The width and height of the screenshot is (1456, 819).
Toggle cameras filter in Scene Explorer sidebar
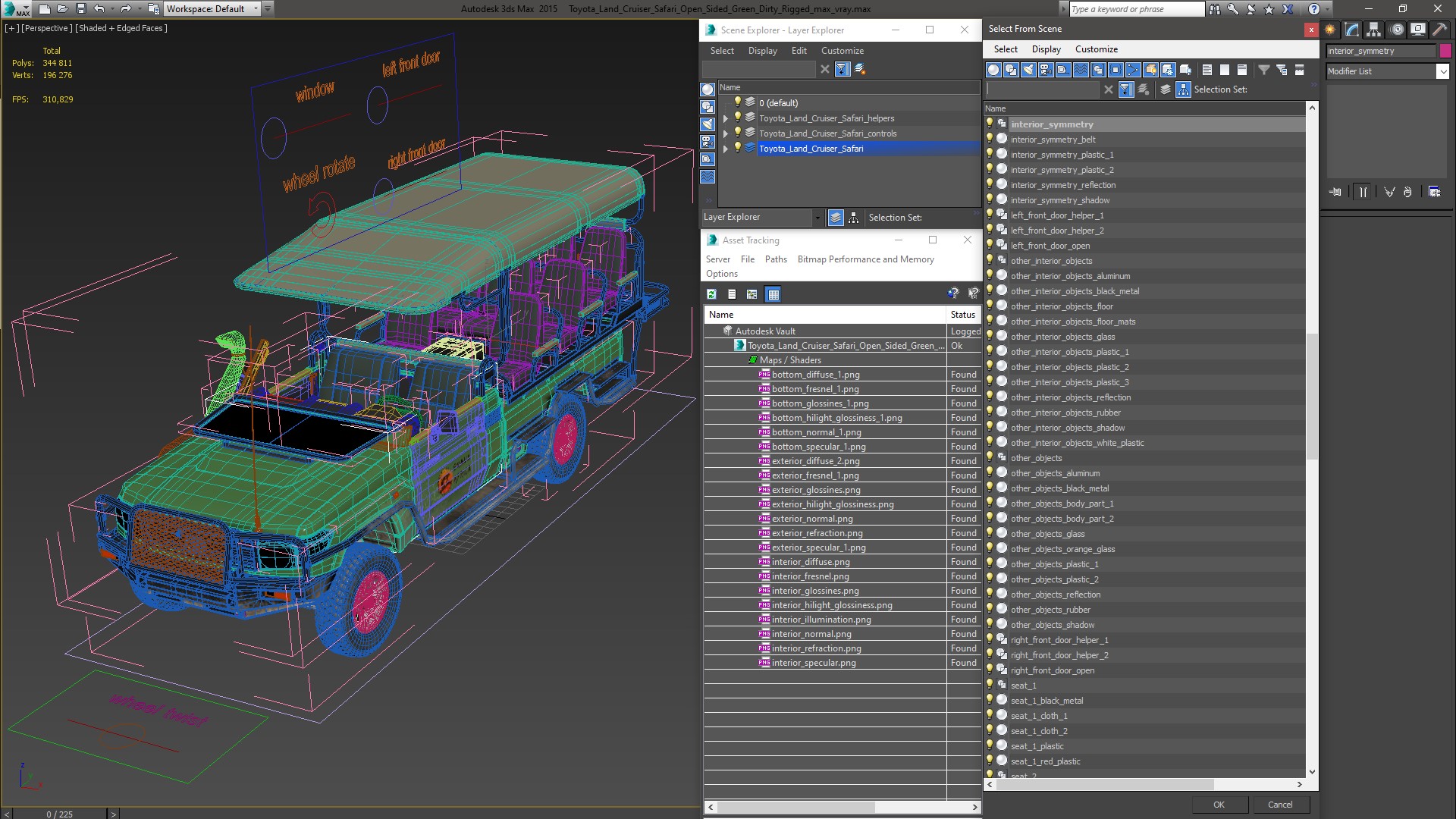click(x=708, y=142)
